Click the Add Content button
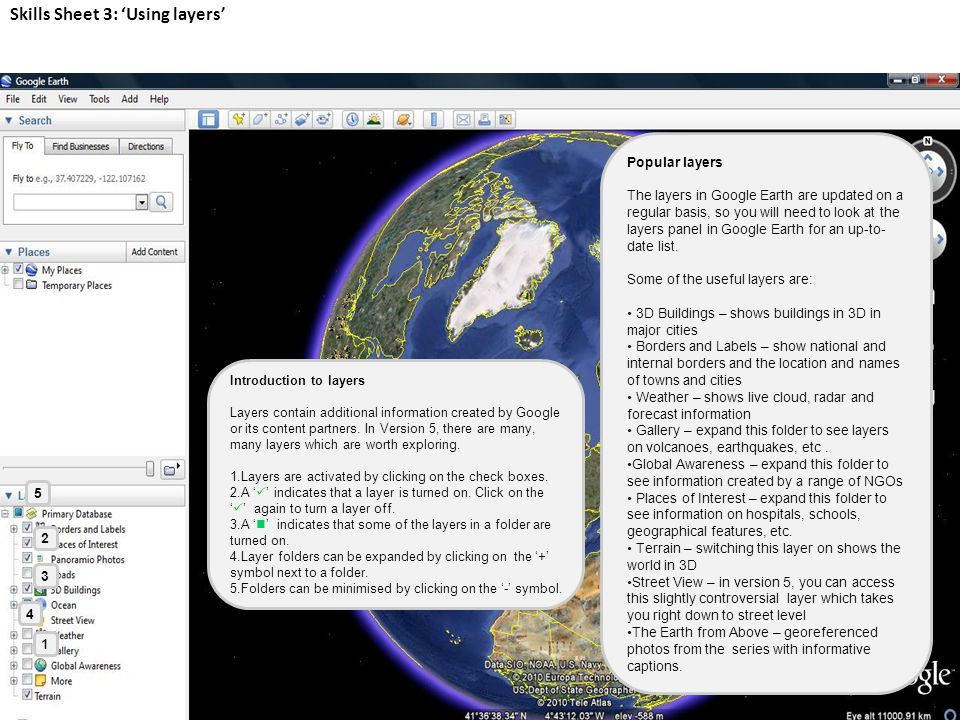 point(154,252)
